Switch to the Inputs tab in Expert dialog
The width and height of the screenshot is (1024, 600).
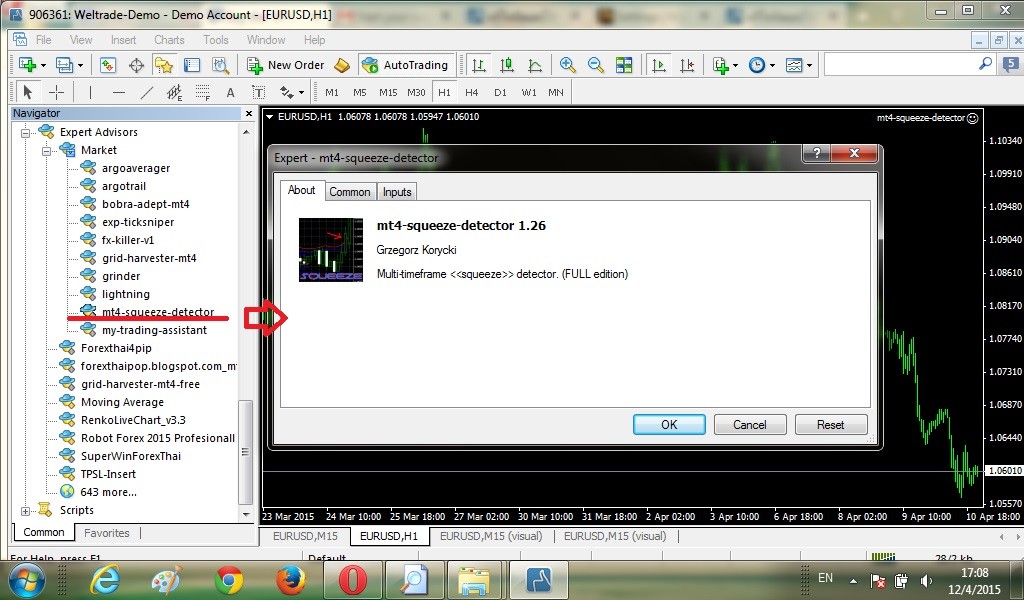[397, 191]
